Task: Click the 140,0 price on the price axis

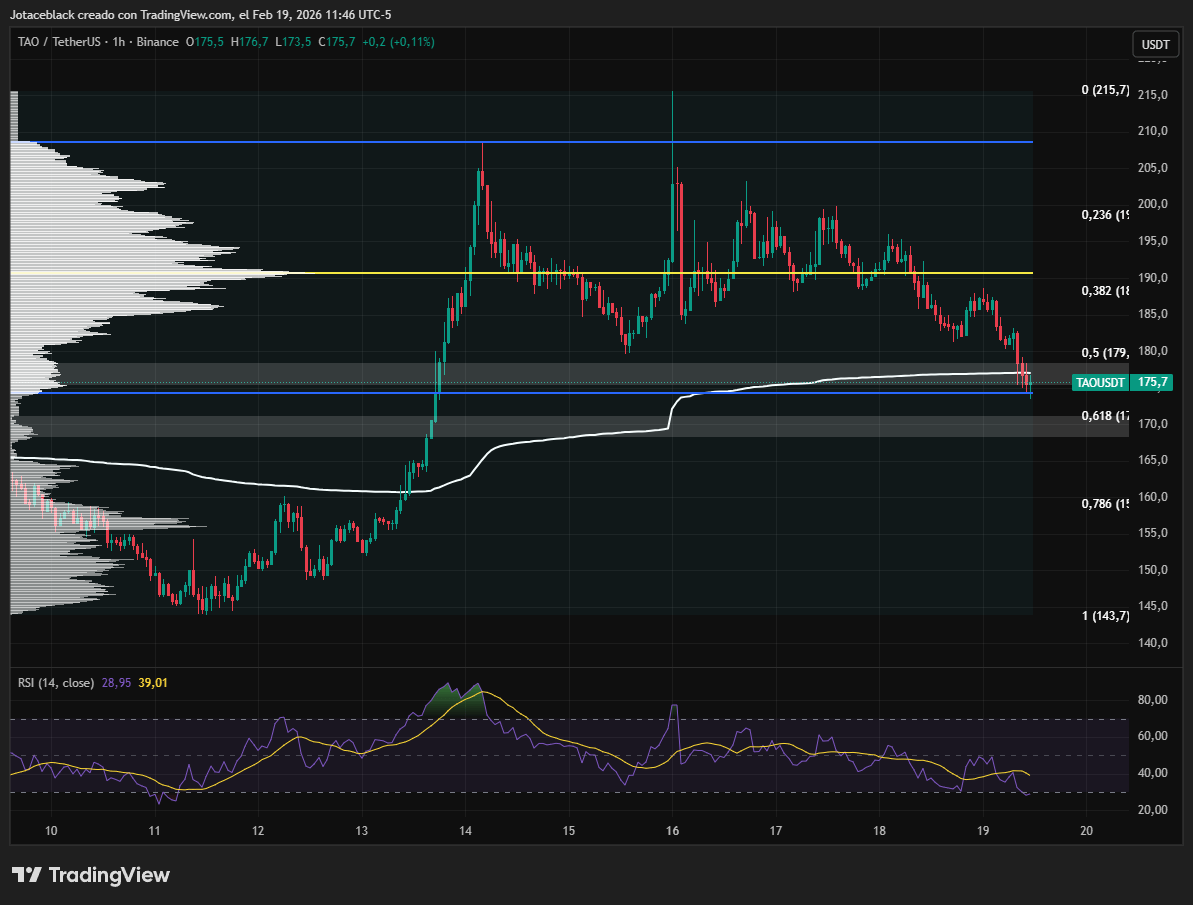Action: point(1154,642)
